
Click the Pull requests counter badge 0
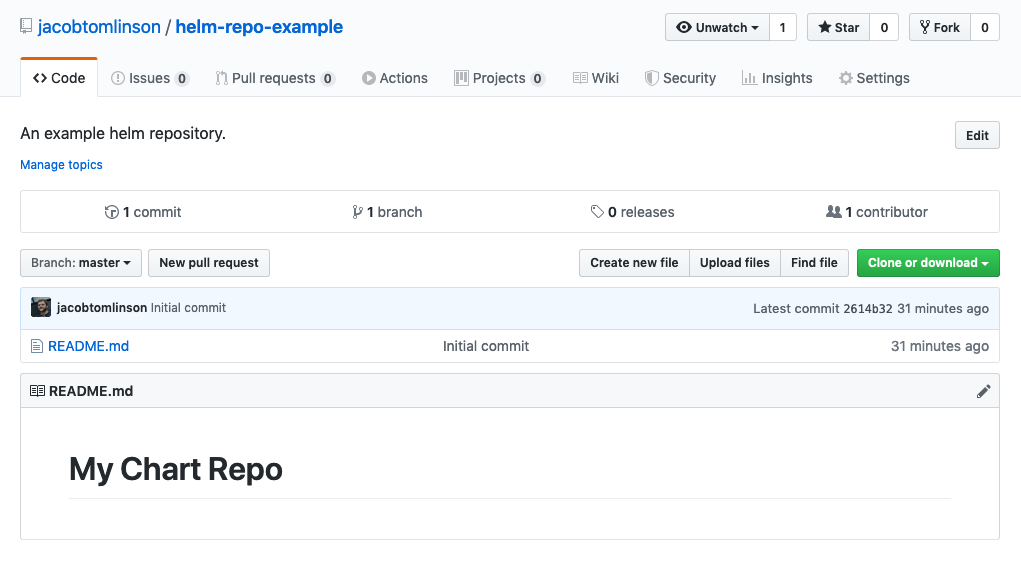328,79
